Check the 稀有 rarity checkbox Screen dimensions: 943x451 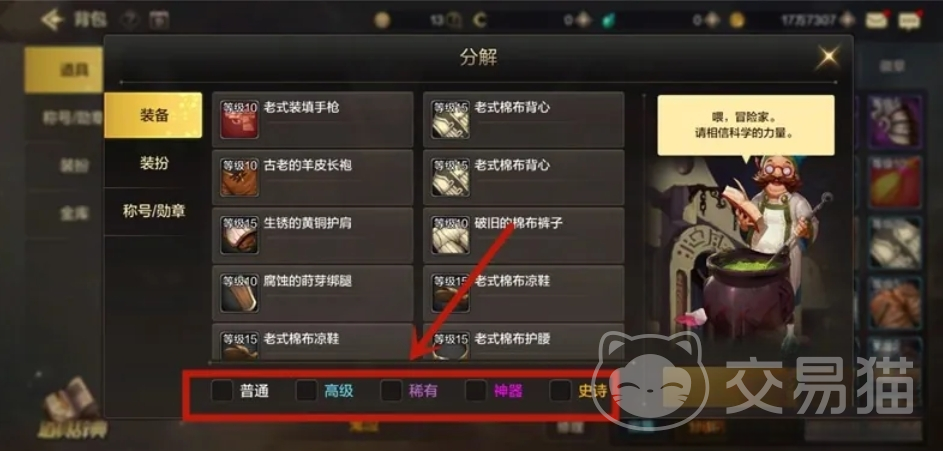click(x=391, y=391)
